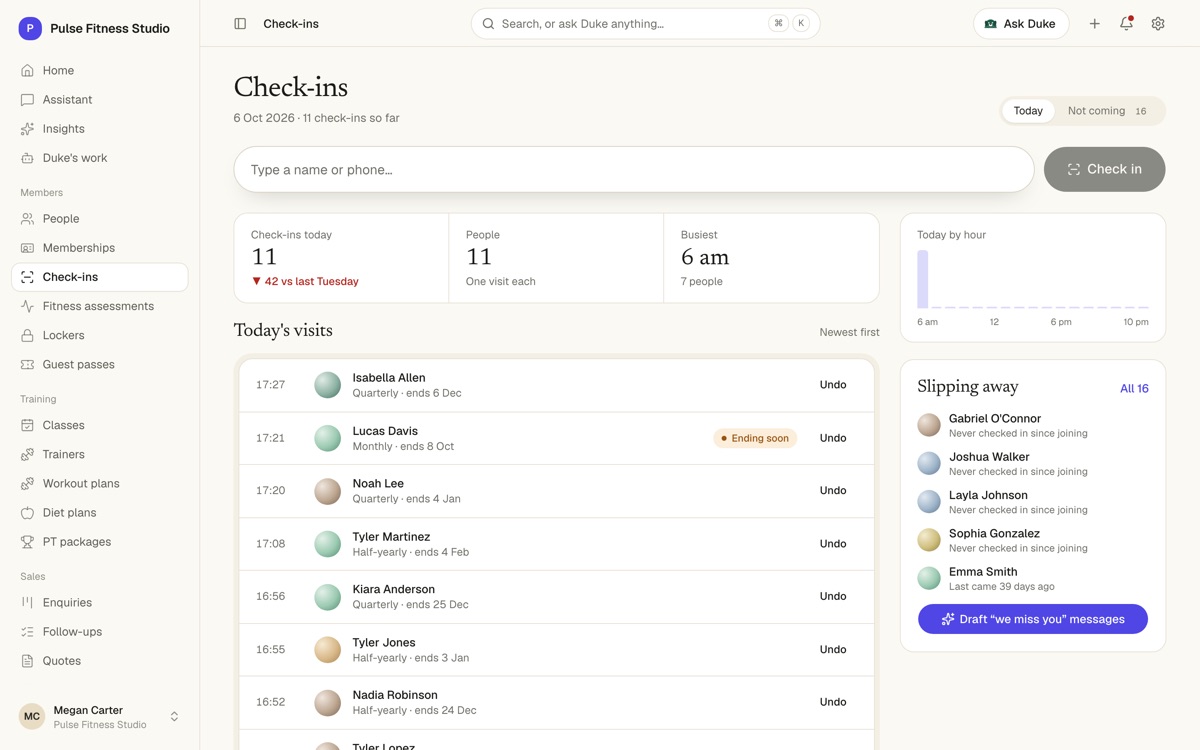Click the Check in button
This screenshot has width=1200, height=750.
point(1105,169)
